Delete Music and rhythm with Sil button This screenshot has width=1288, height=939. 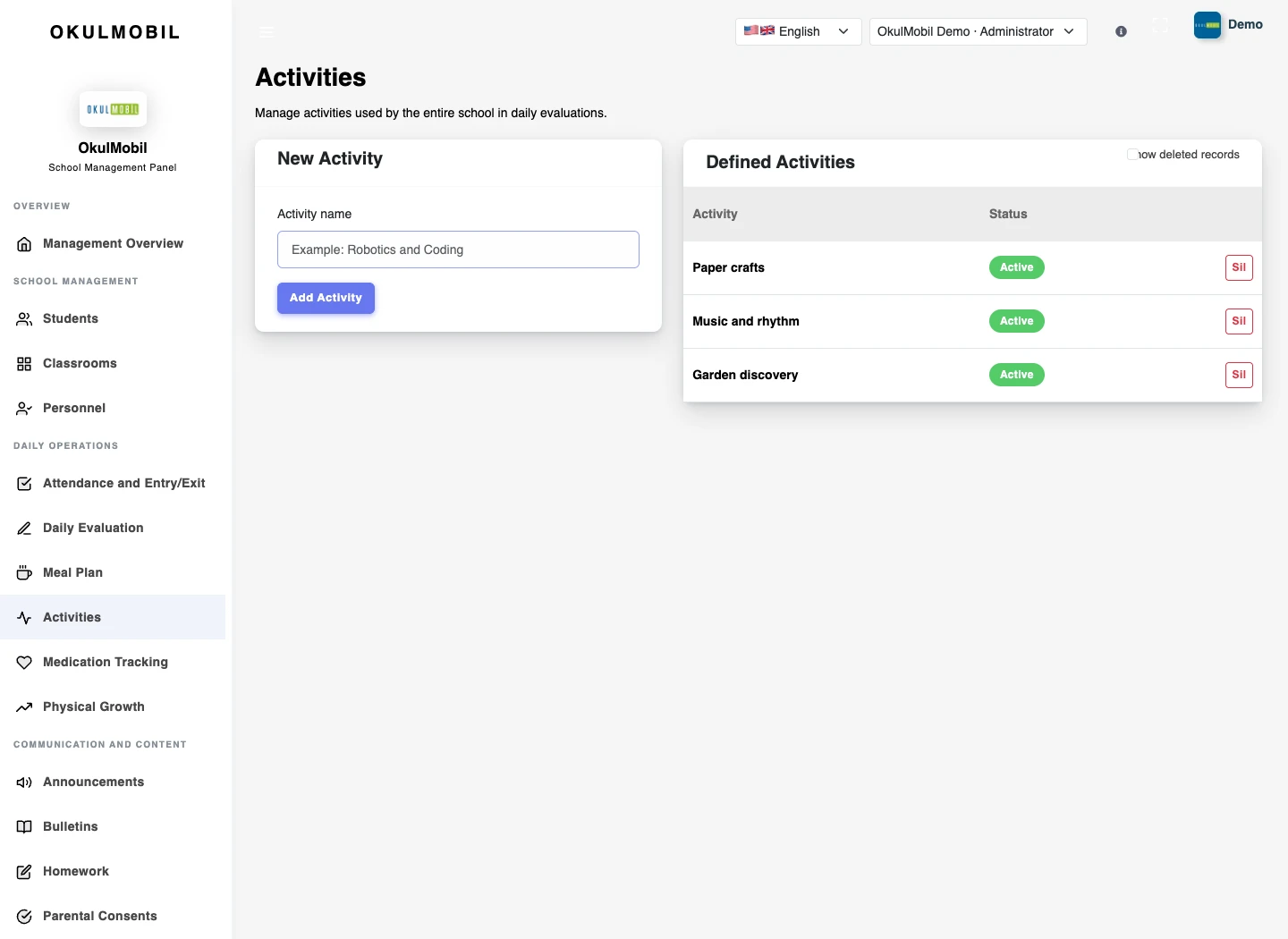pos(1239,321)
